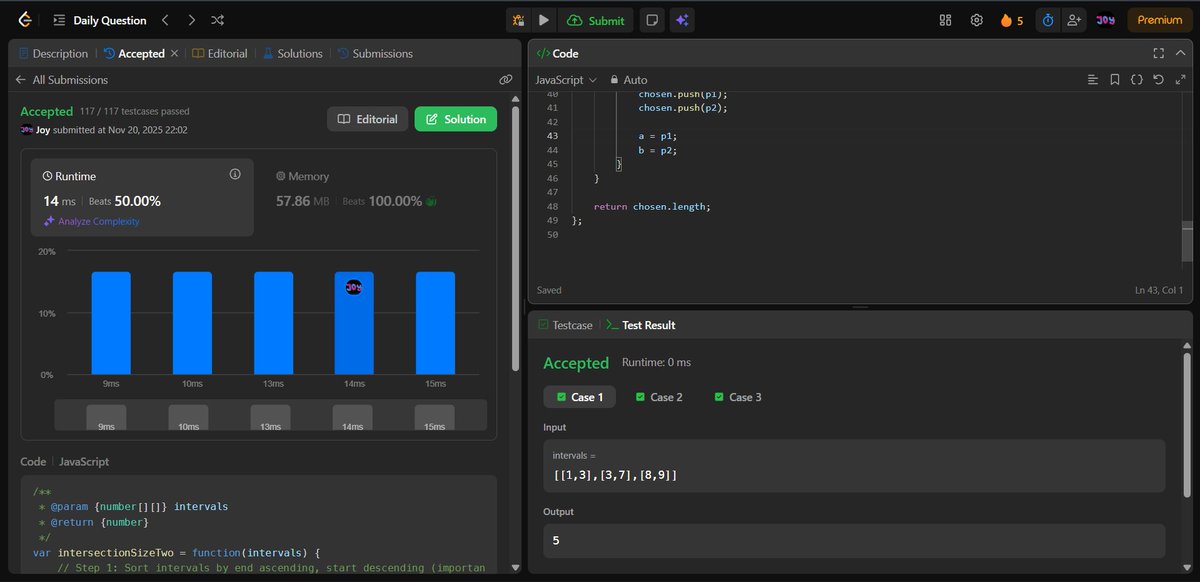Switch to the Editorial tab

tap(225, 53)
